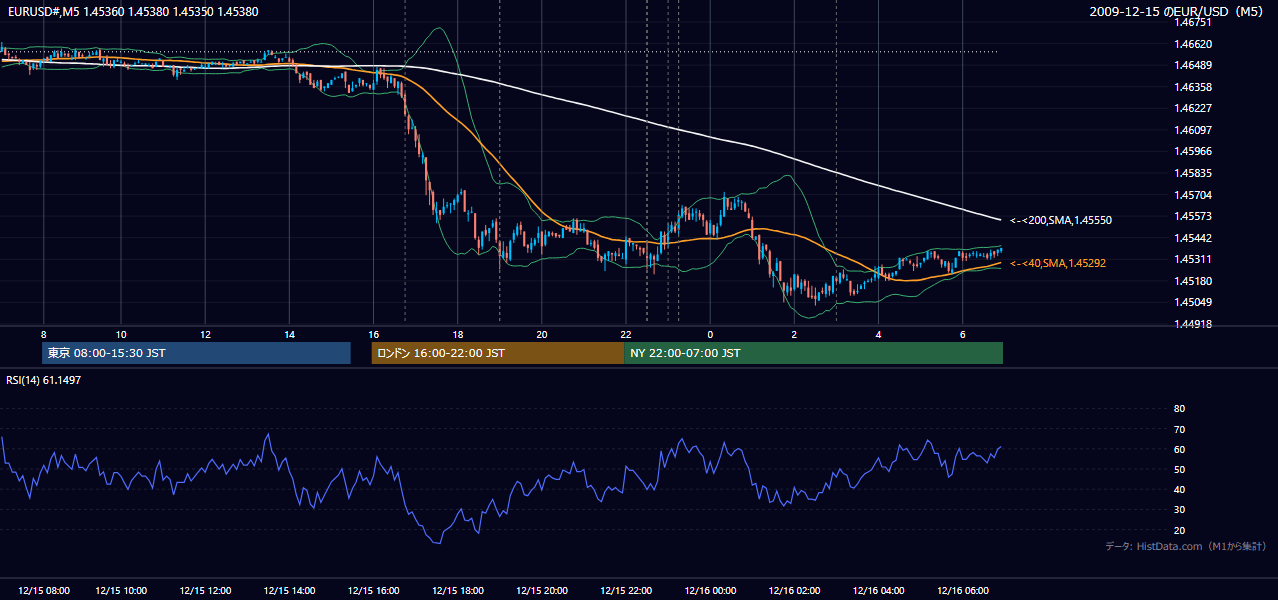Select the NY 22:00-07:00 JST session bar
Screen dimensions: 1278x600
[813, 353]
